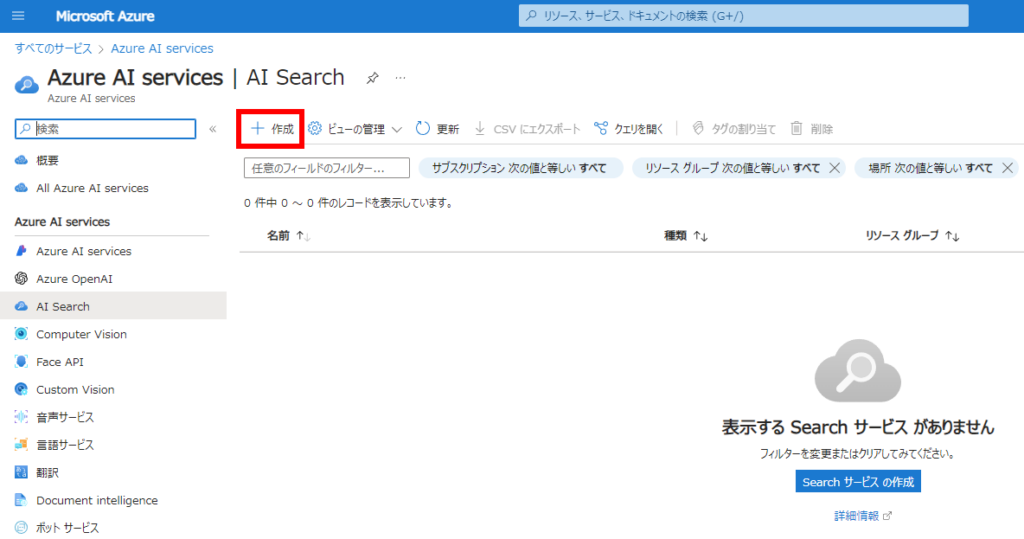This screenshot has height=539, width=1024.
Task: Click the Custom Vision icon
Action: (x=22, y=389)
